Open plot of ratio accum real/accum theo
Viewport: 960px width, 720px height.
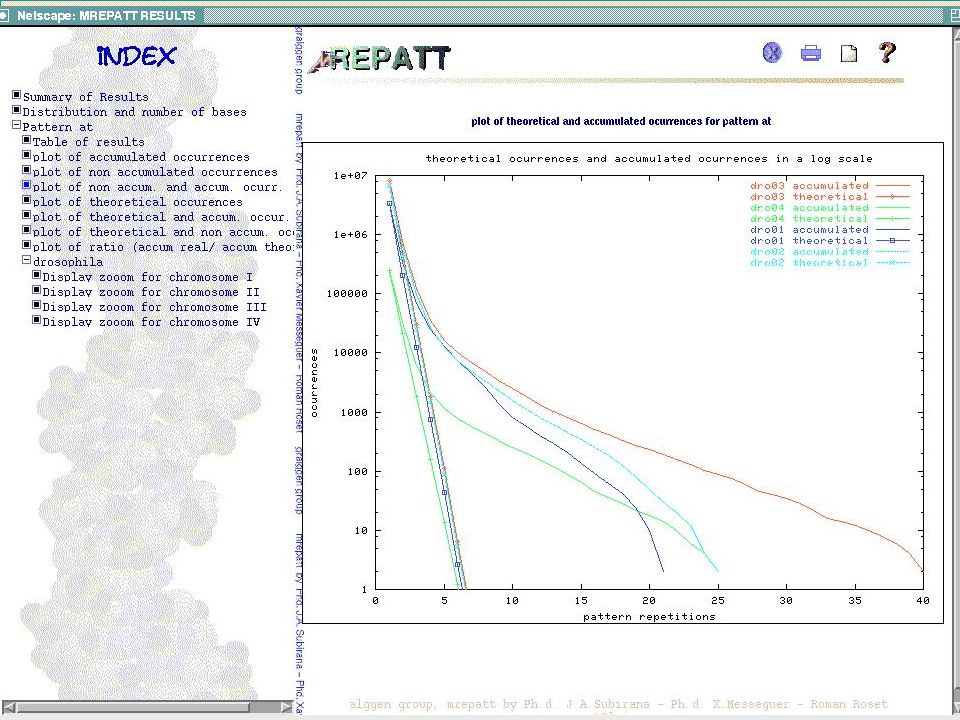(x=163, y=247)
